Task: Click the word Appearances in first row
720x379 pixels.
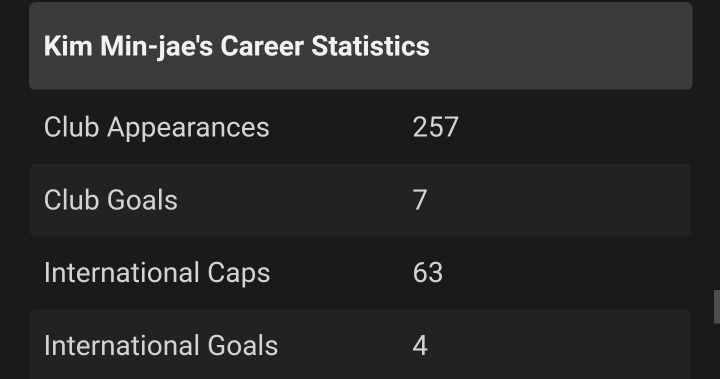Action: point(188,127)
